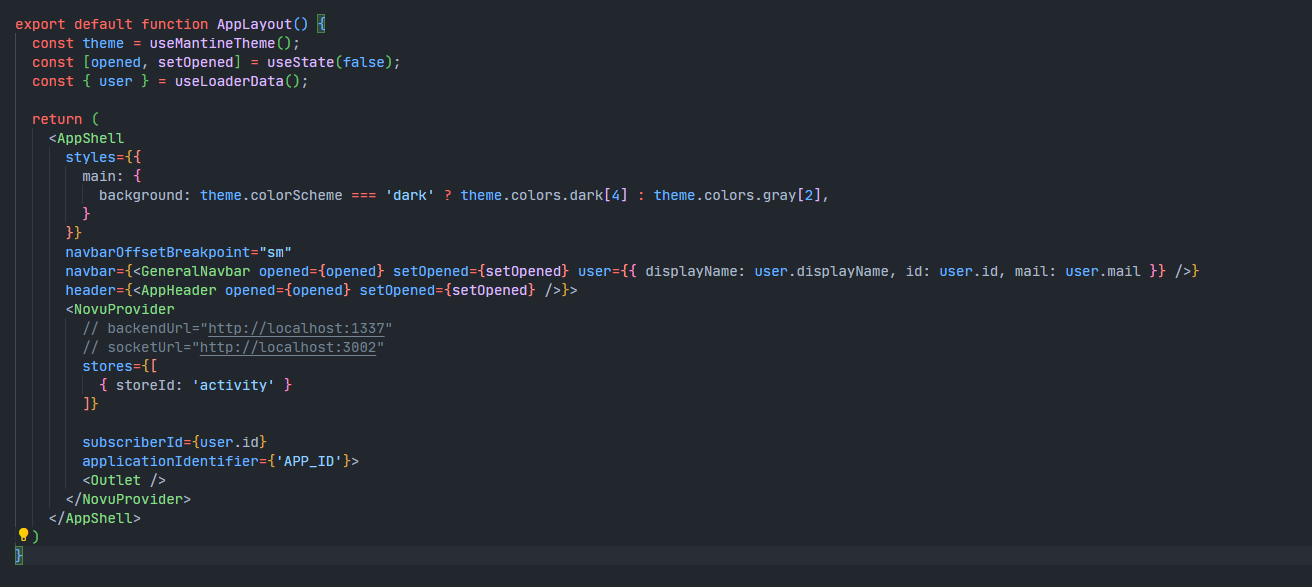Click the Outlet component tag
1312x587 pixels.
(x=124, y=480)
